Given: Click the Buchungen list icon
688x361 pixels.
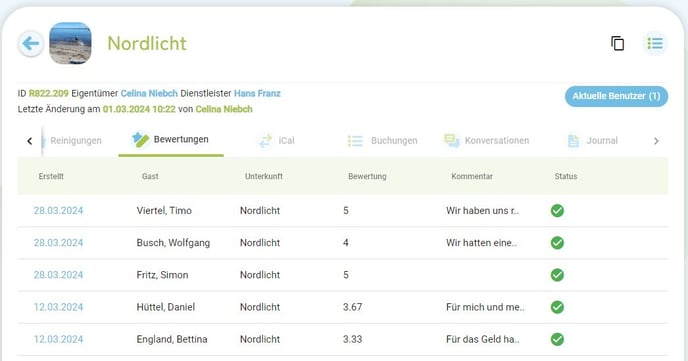Looking at the screenshot, I should [x=355, y=141].
